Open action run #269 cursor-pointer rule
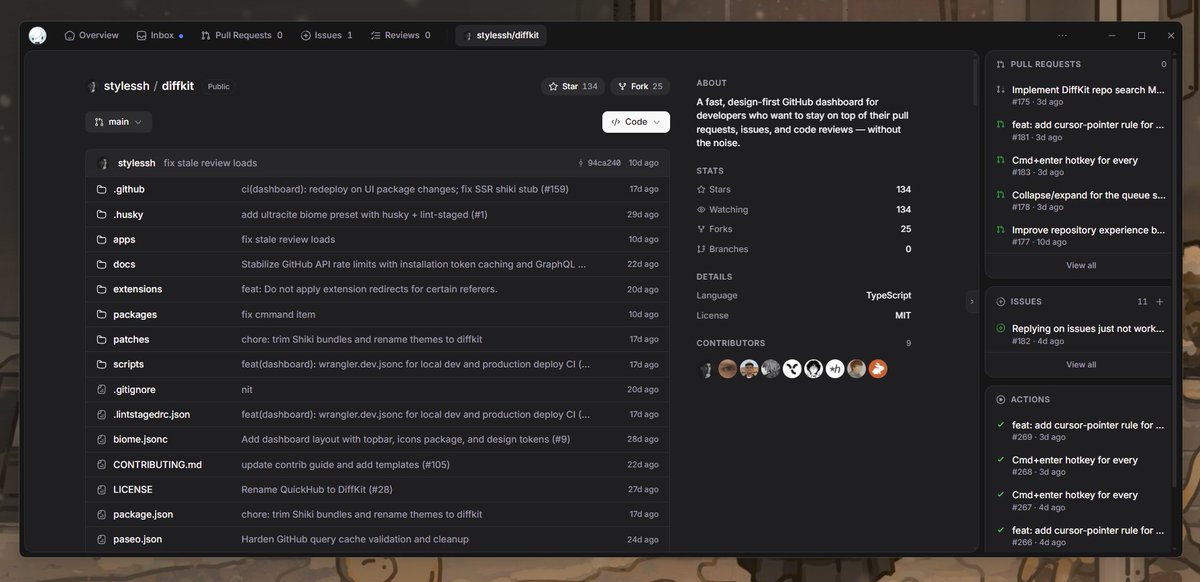Screen dimensions: 1200x582 1080,431
